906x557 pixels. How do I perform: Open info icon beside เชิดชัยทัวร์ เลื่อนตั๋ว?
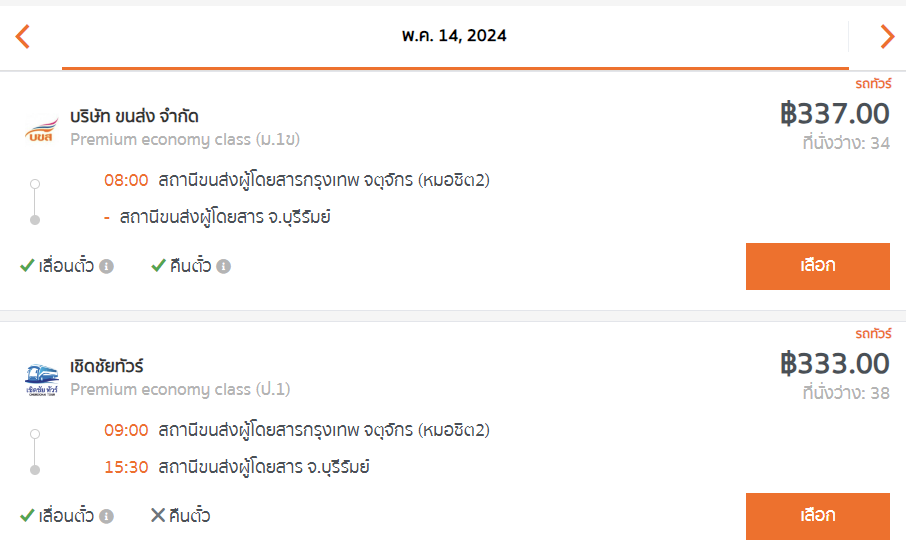point(106,517)
